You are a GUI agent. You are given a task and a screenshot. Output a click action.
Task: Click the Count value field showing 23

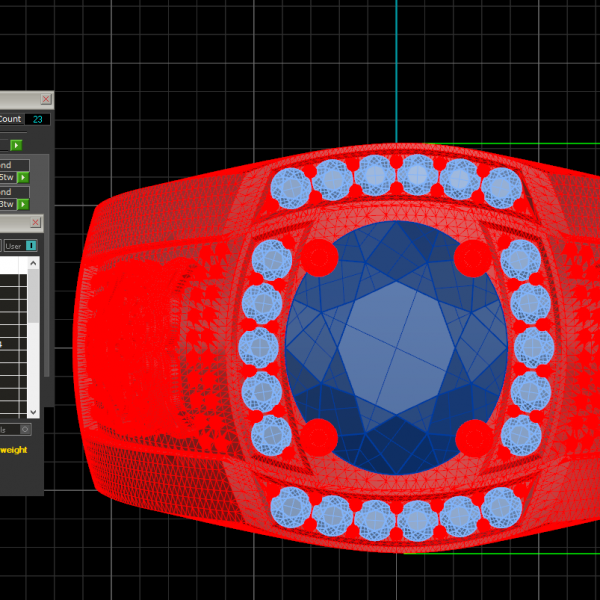[38, 119]
